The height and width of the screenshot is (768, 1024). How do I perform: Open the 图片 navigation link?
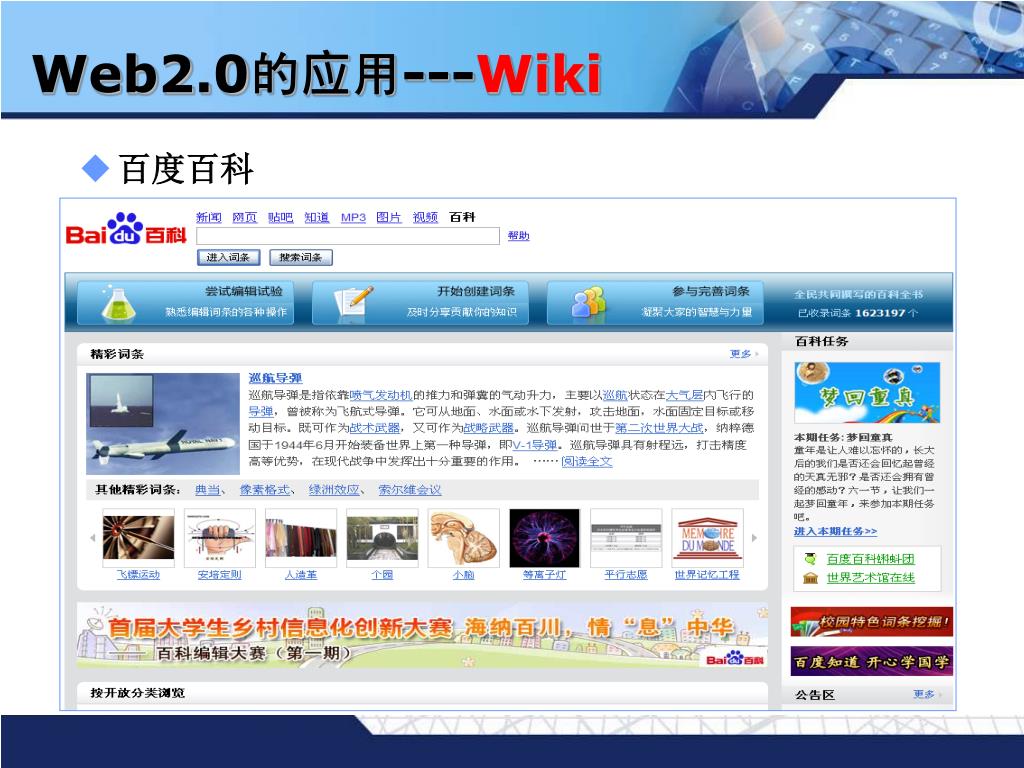(389, 217)
